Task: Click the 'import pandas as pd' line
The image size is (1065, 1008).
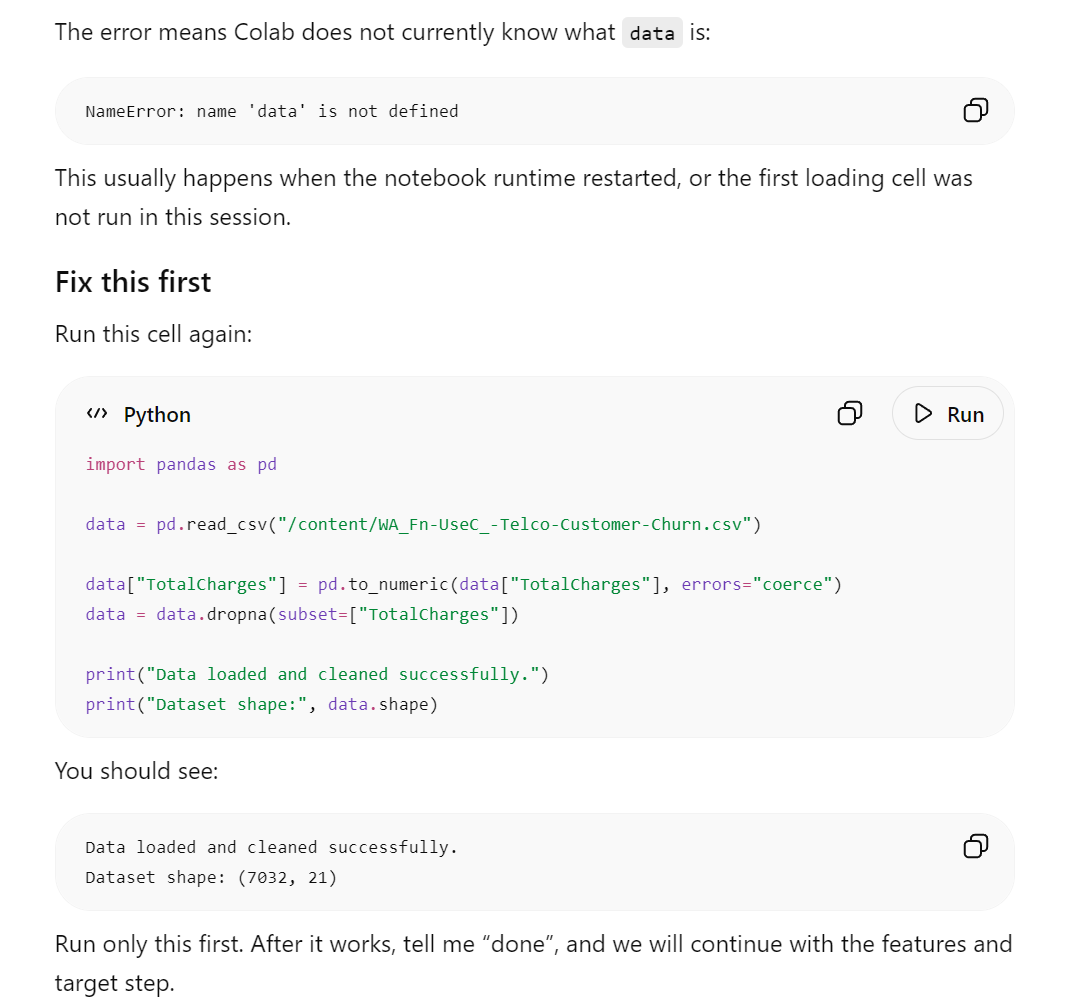Action: (181, 465)
